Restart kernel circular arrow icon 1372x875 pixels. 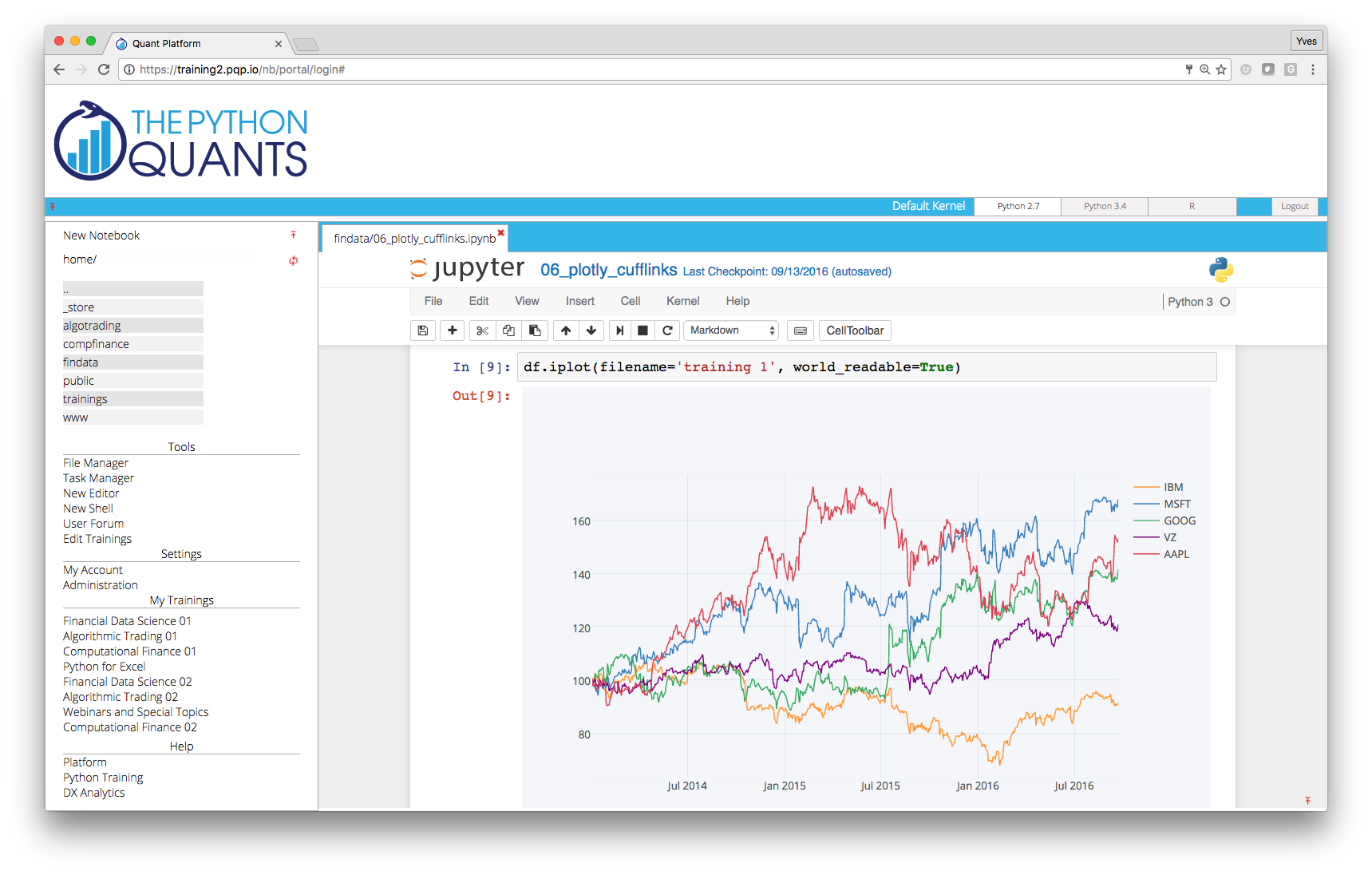(x=667, y=331)
